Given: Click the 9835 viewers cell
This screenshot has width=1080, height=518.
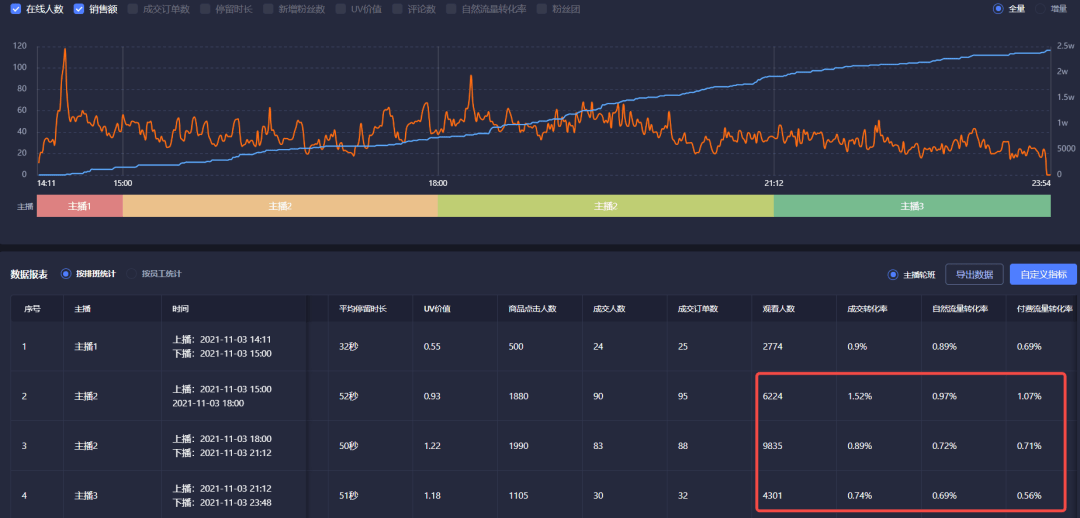Looking at the screenshot, I should [772, 446].
